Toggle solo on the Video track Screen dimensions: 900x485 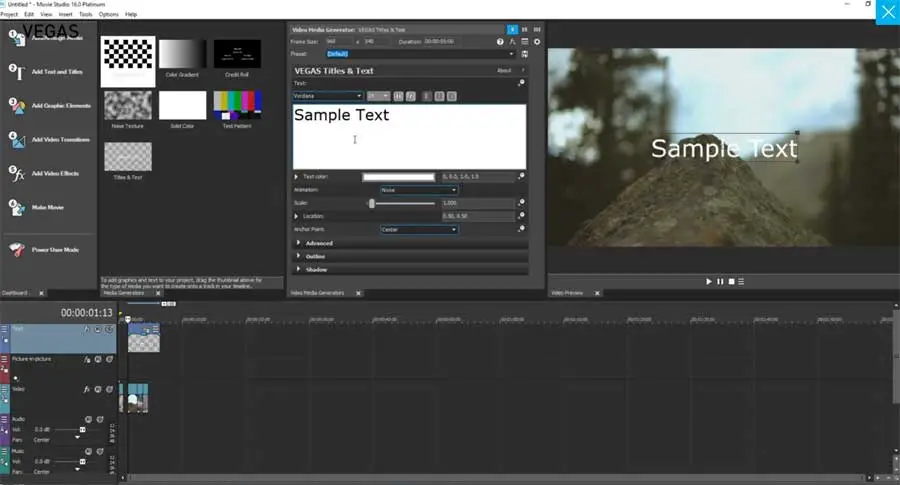click(109, 388)
